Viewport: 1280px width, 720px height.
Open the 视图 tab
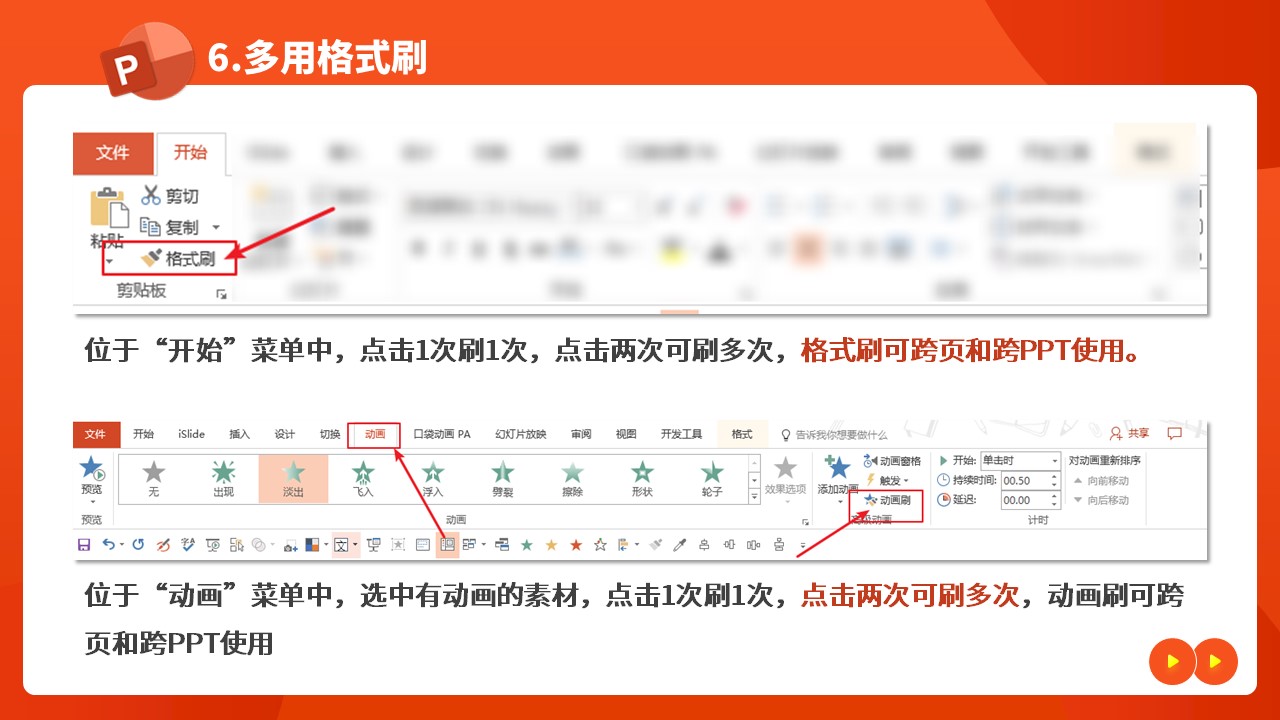tap(626, 434)
